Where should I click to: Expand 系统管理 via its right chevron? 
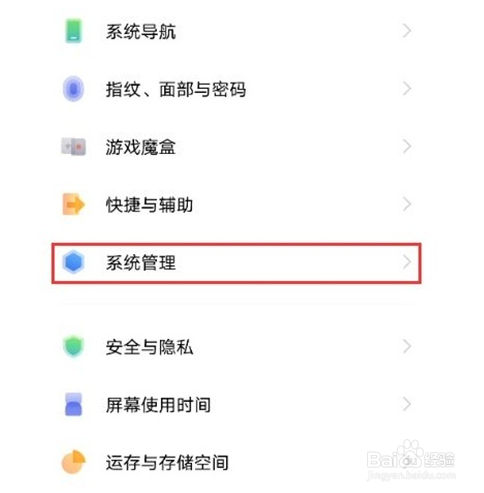point(406,262)
